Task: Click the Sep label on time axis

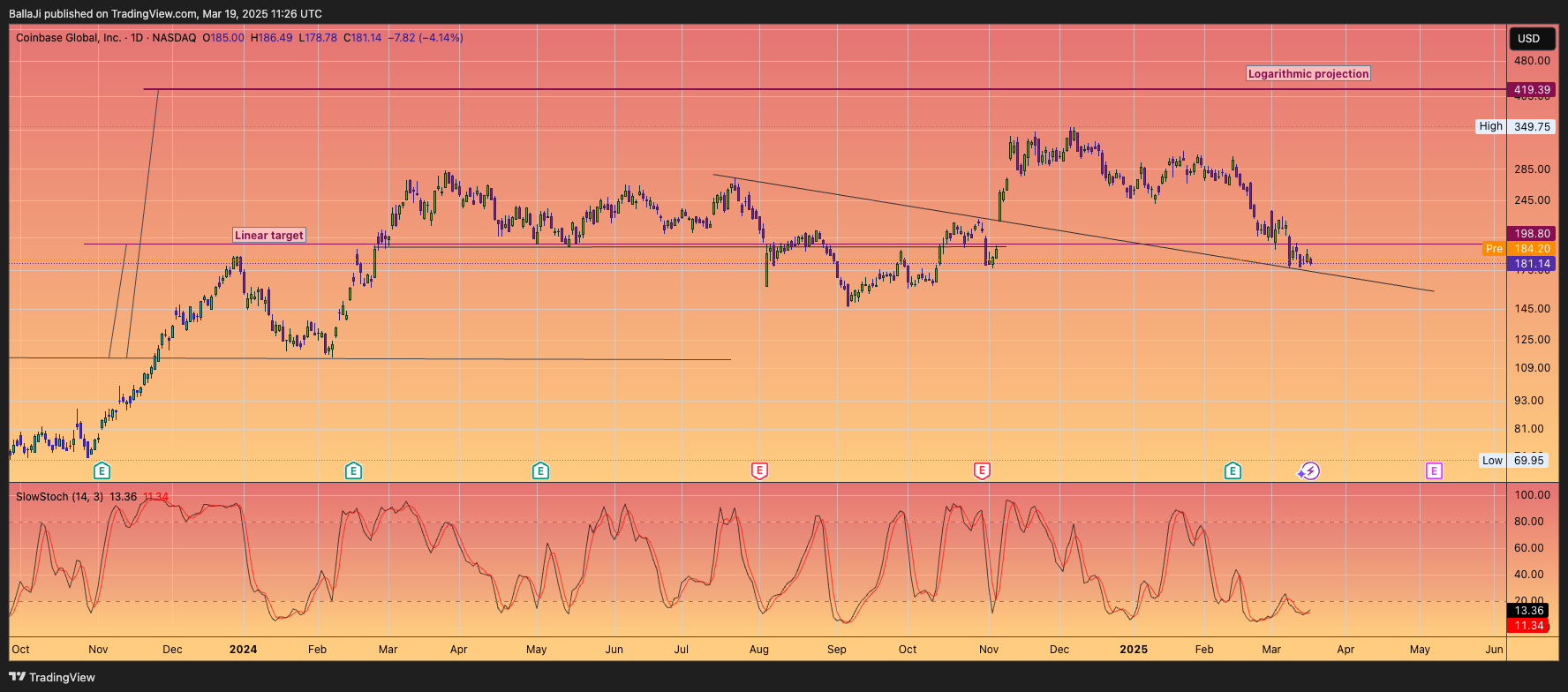Action: tap(837, 650)
